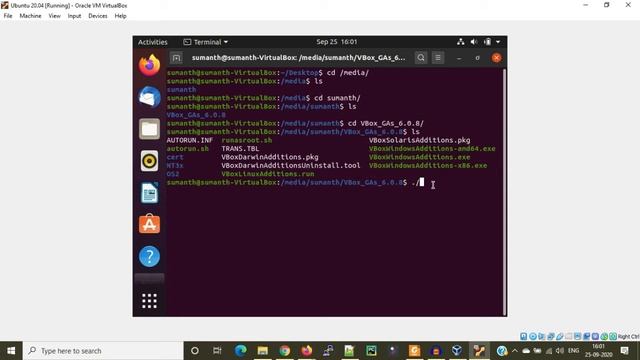Click the Cortana circle on taskbar
Image resolution: width=640 pixels, height=360 pixels.
[195, 351]
